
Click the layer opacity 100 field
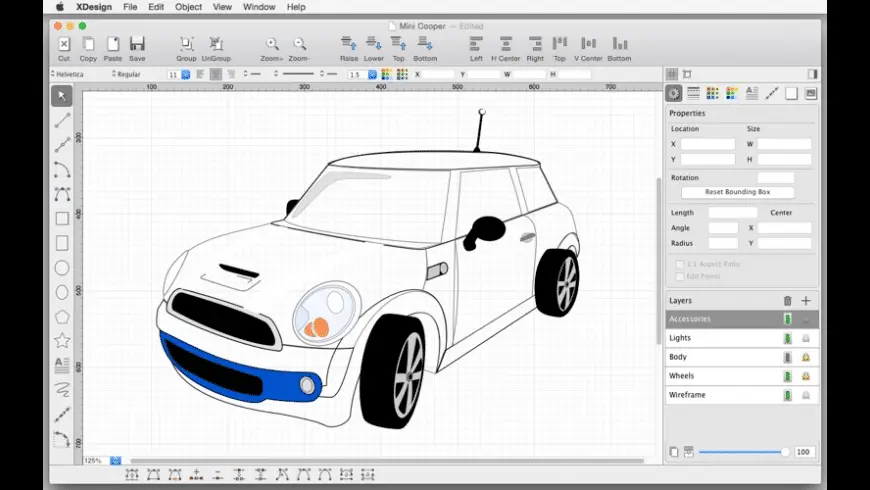(x=804, y=452)
